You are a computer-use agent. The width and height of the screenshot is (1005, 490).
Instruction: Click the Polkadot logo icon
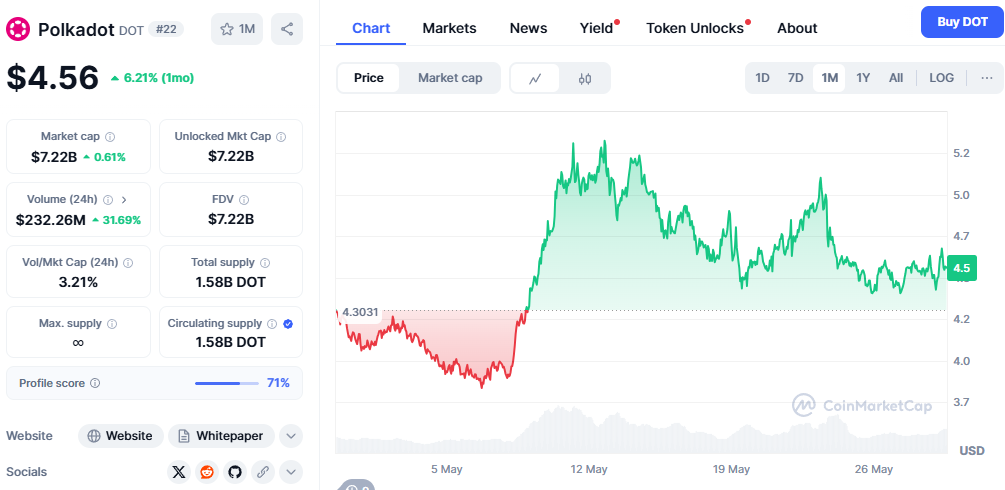(18, 29)
